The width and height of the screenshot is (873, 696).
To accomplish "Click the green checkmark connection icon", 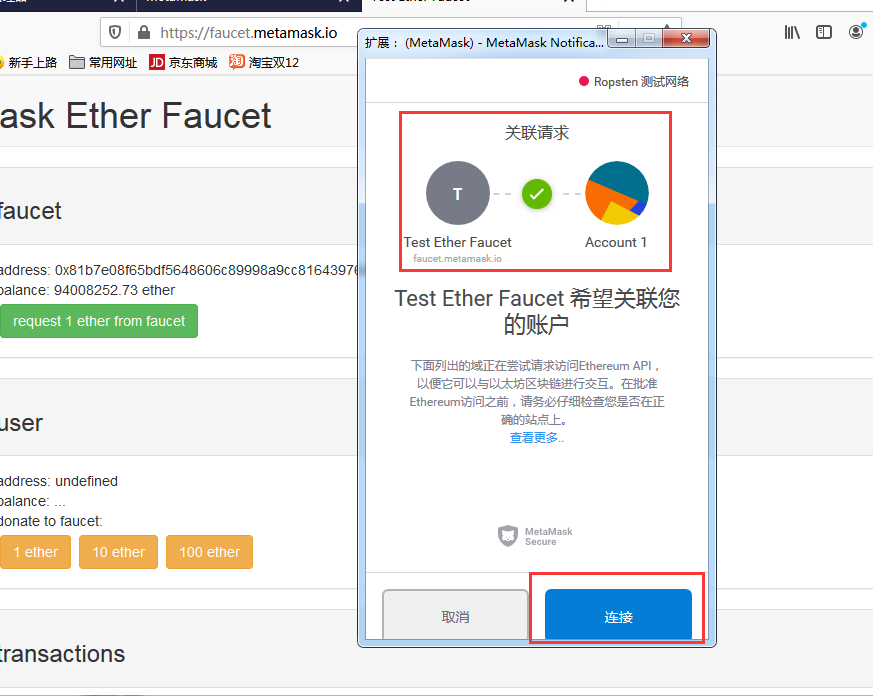I will click(x=537, y=194).
